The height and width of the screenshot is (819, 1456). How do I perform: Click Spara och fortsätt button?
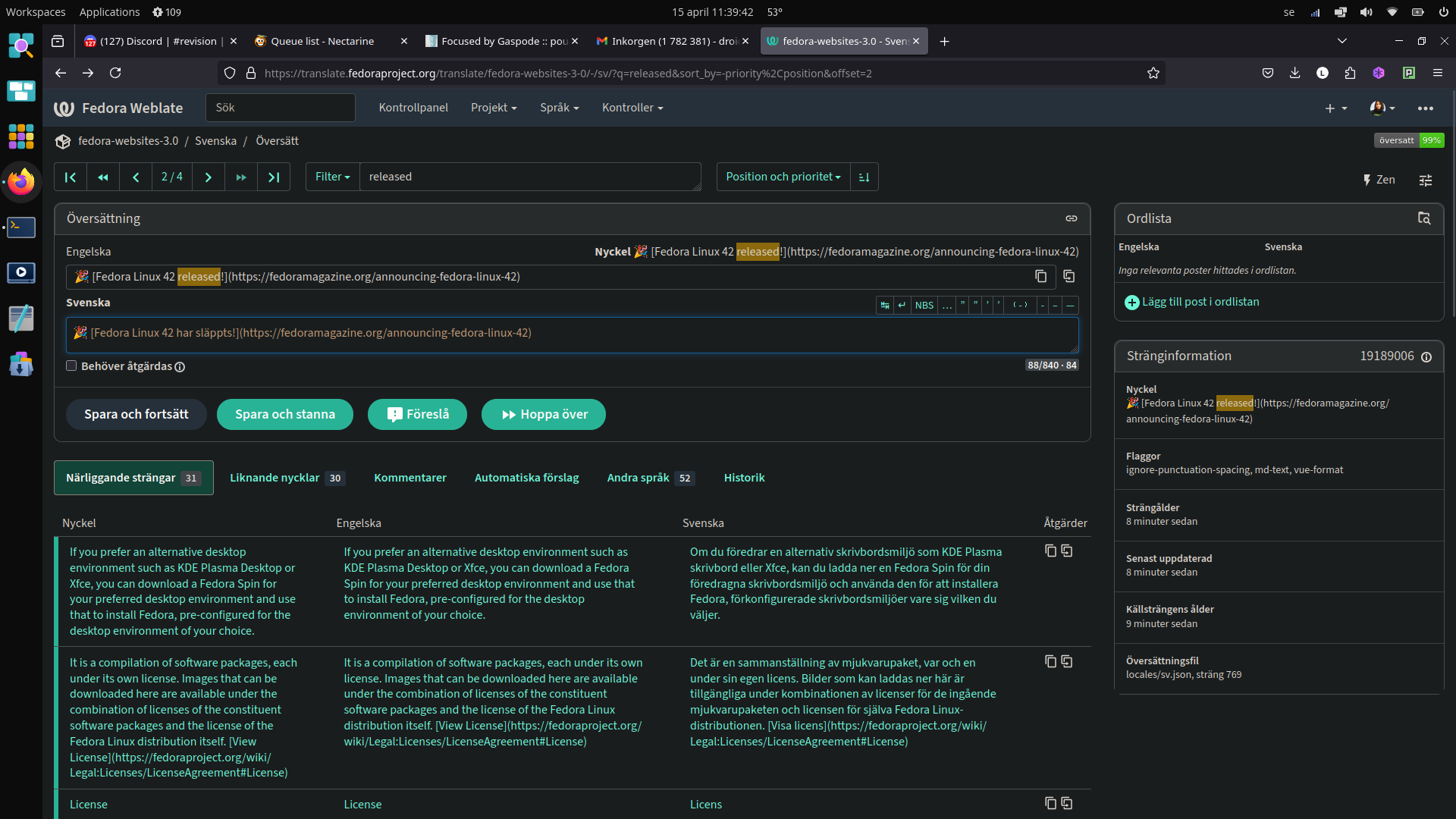(x=136, y=414)
